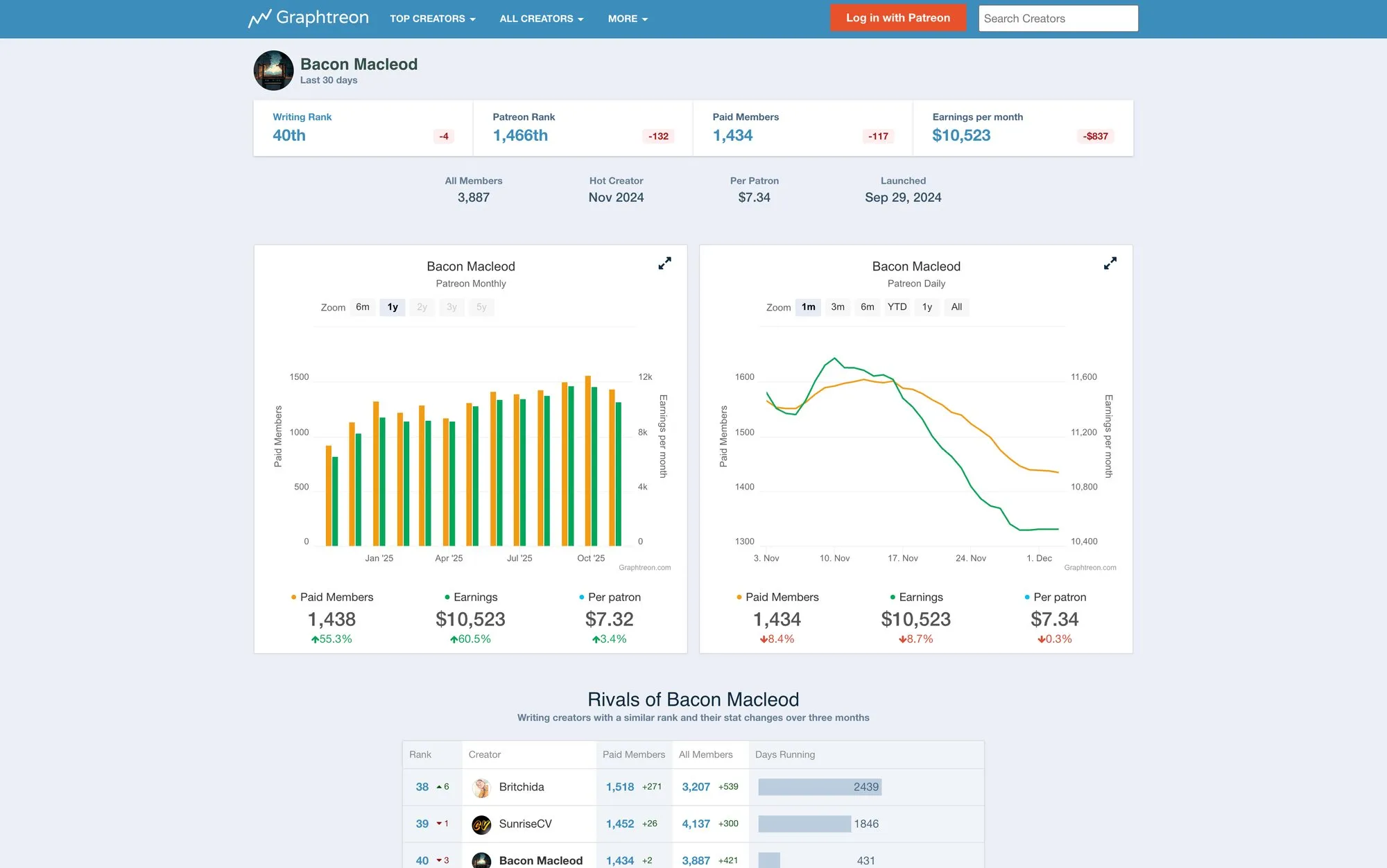Open the ALL CREATORS dropdown
Image resolution: width=1387 pixels, height=868 pixels.
click(541, 19)
